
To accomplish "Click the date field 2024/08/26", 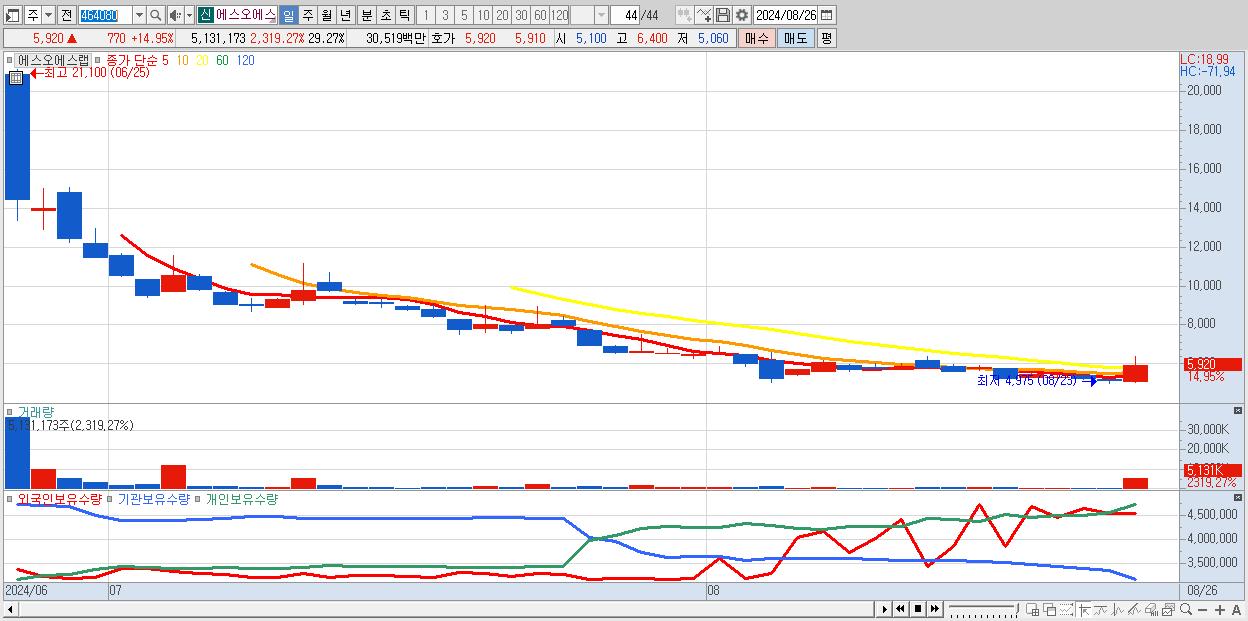I will tap(785, 15).
